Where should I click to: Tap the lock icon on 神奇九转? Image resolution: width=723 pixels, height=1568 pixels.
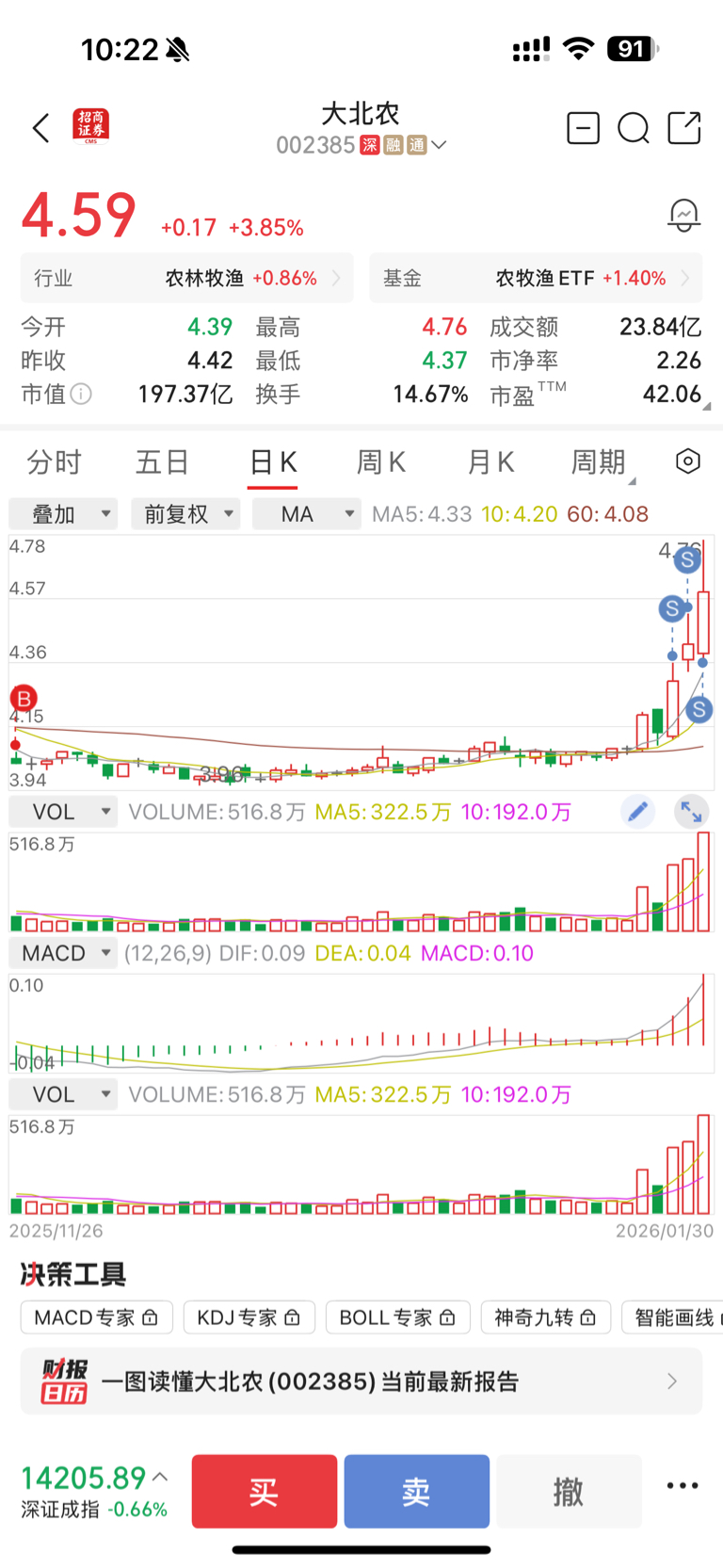[x=588, y=1317]
